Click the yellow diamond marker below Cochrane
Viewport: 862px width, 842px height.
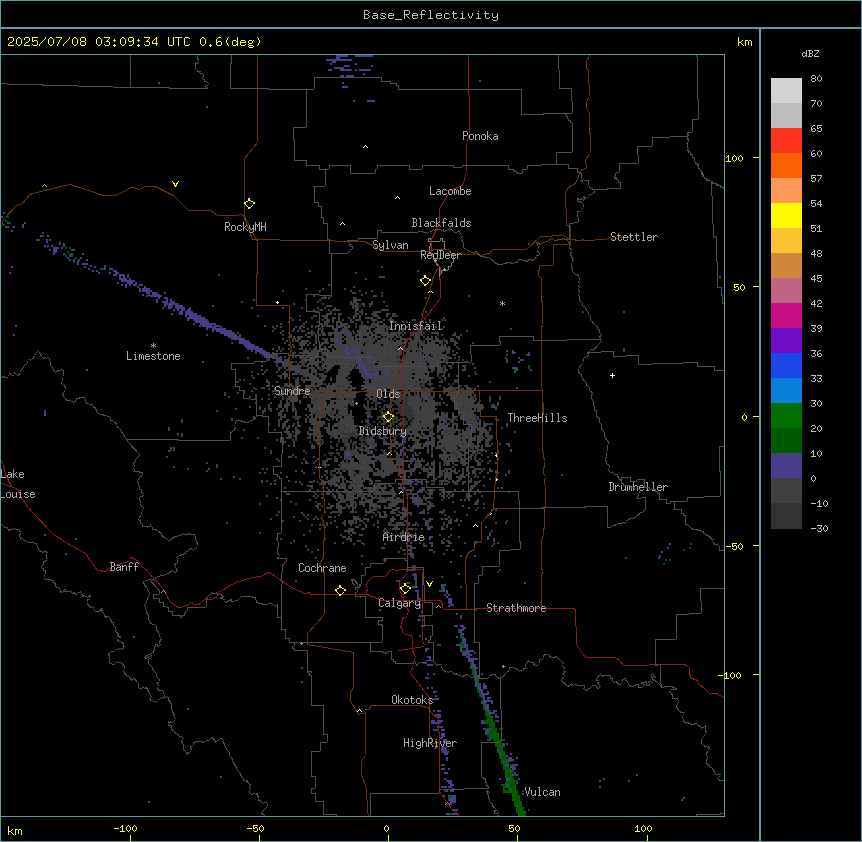[x=340, y=590]
